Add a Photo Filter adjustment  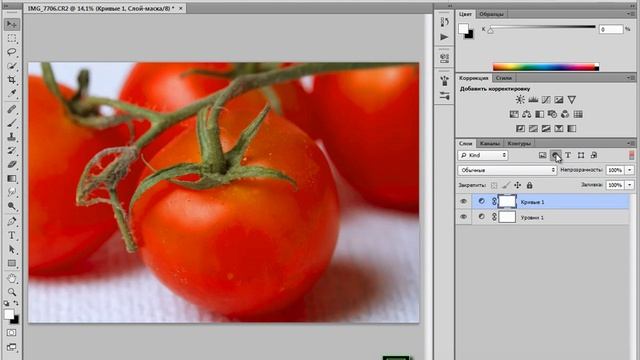(552, 114)
